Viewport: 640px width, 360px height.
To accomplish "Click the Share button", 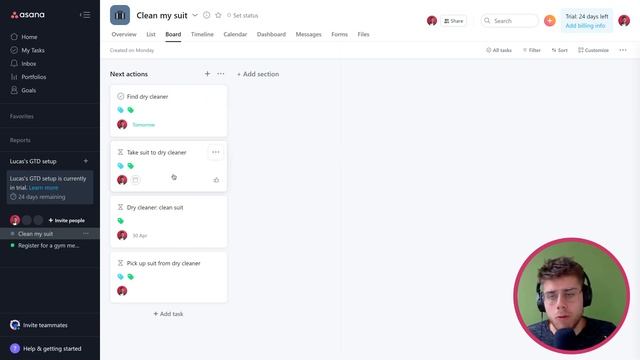I will click(x=453, y=21).
